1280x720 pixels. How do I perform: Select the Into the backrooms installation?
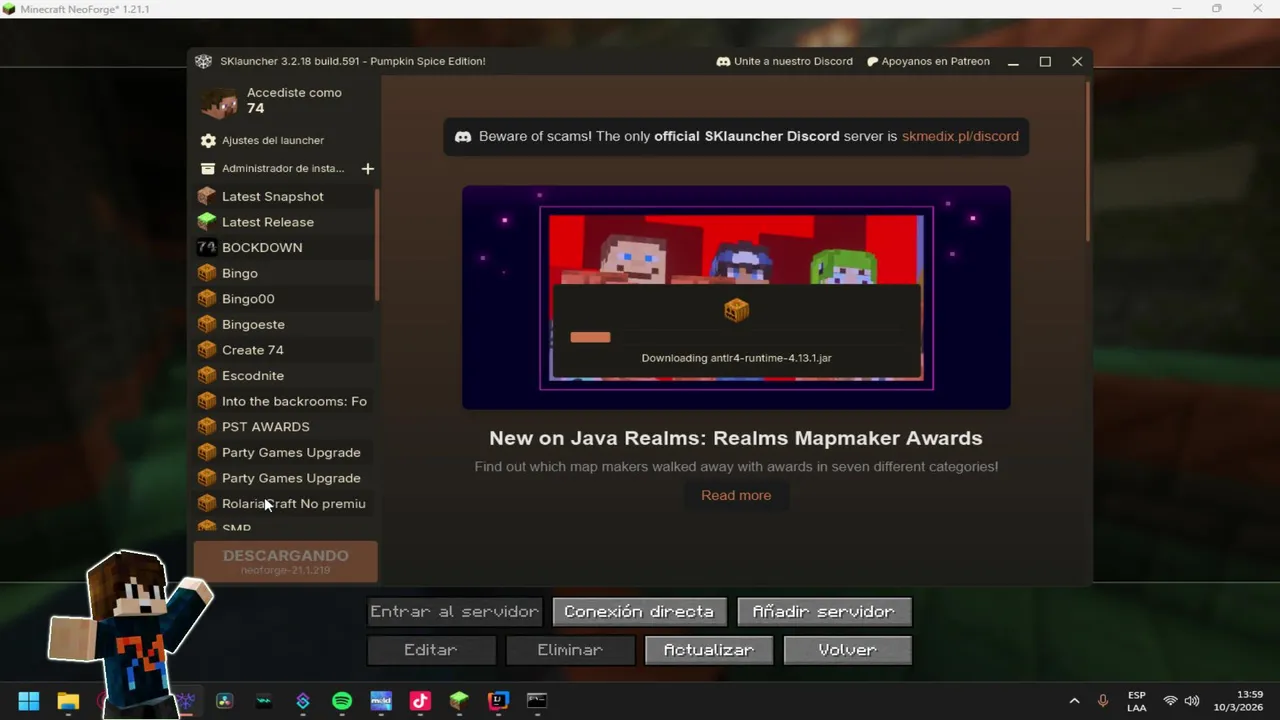(285, 401)
